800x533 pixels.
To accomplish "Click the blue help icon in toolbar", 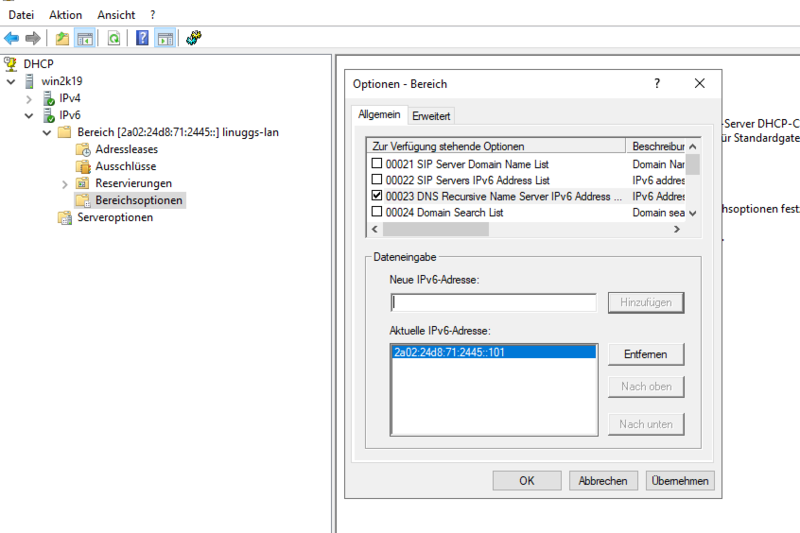I will tap(142, 38).
